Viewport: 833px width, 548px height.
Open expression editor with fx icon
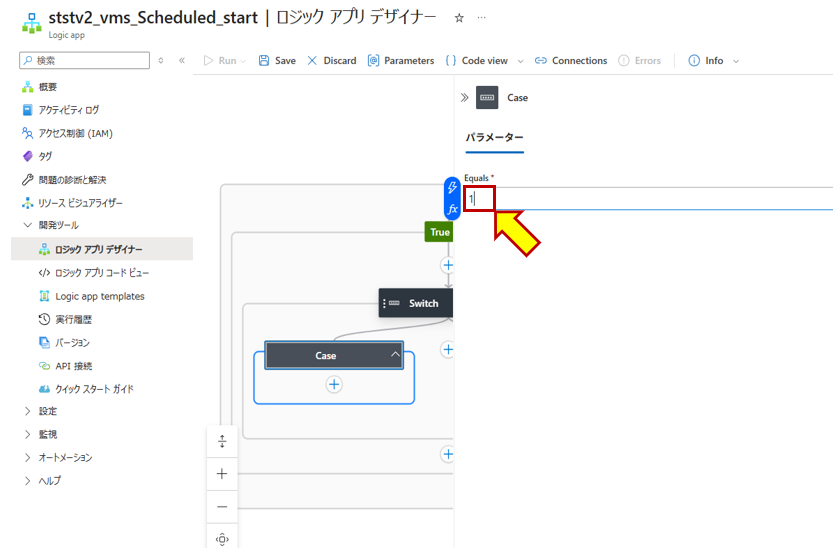[x=452, y=209]
